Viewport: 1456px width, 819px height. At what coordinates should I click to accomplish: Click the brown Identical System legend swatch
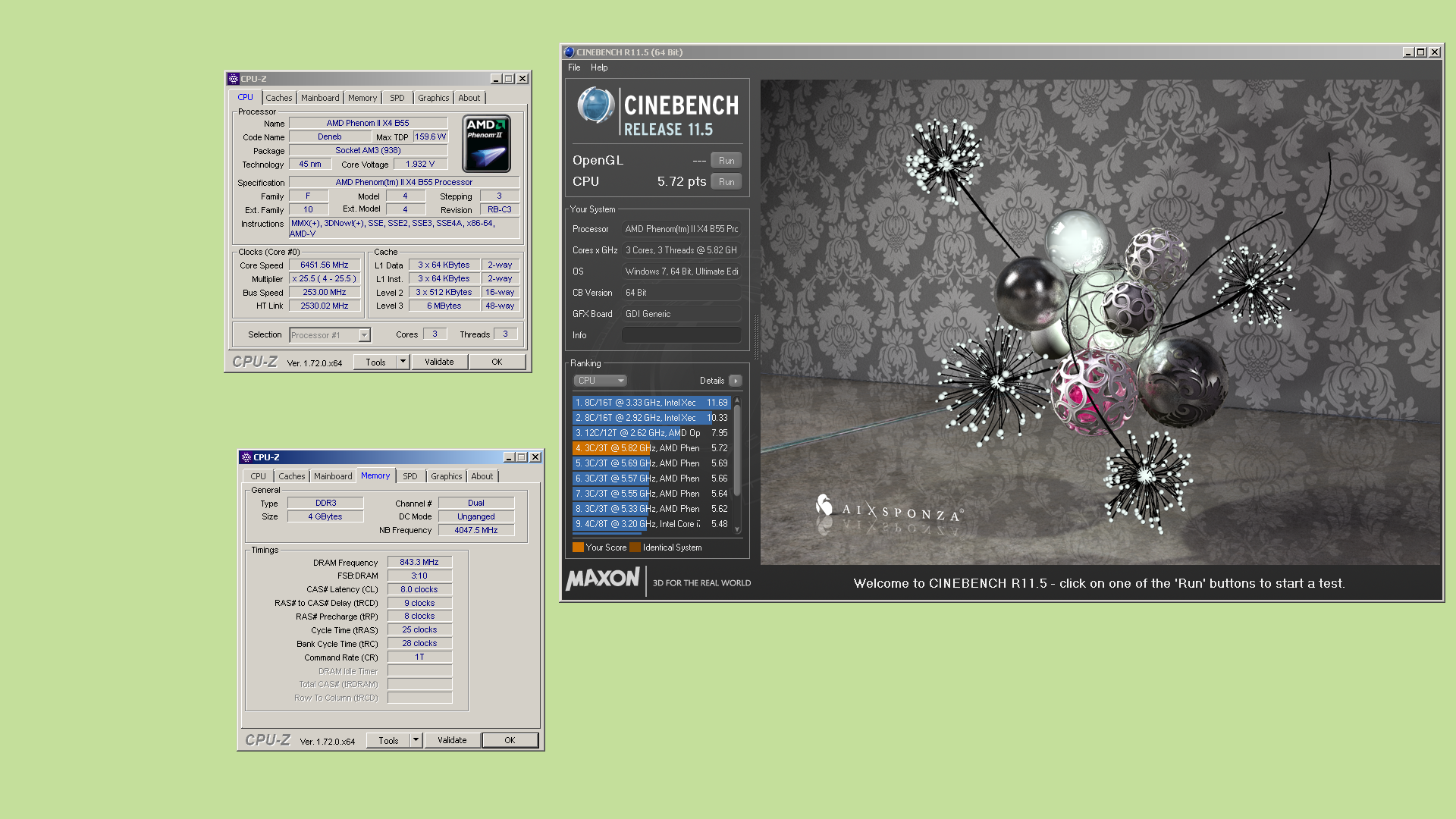(635, 548)
